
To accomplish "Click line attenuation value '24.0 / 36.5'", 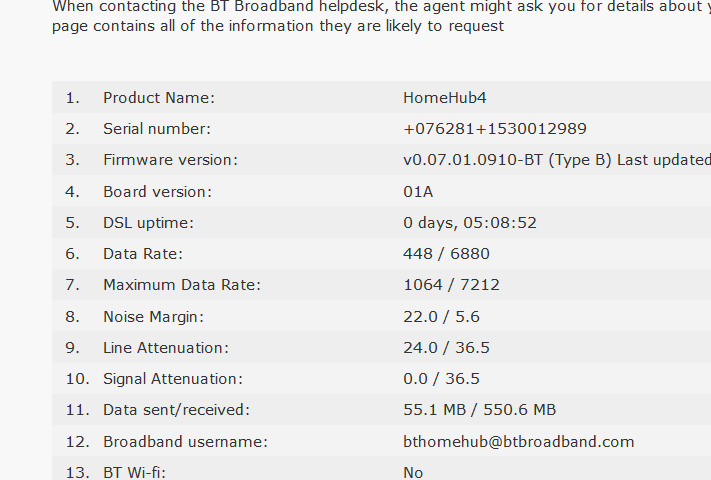I will [x=446, y=348].
